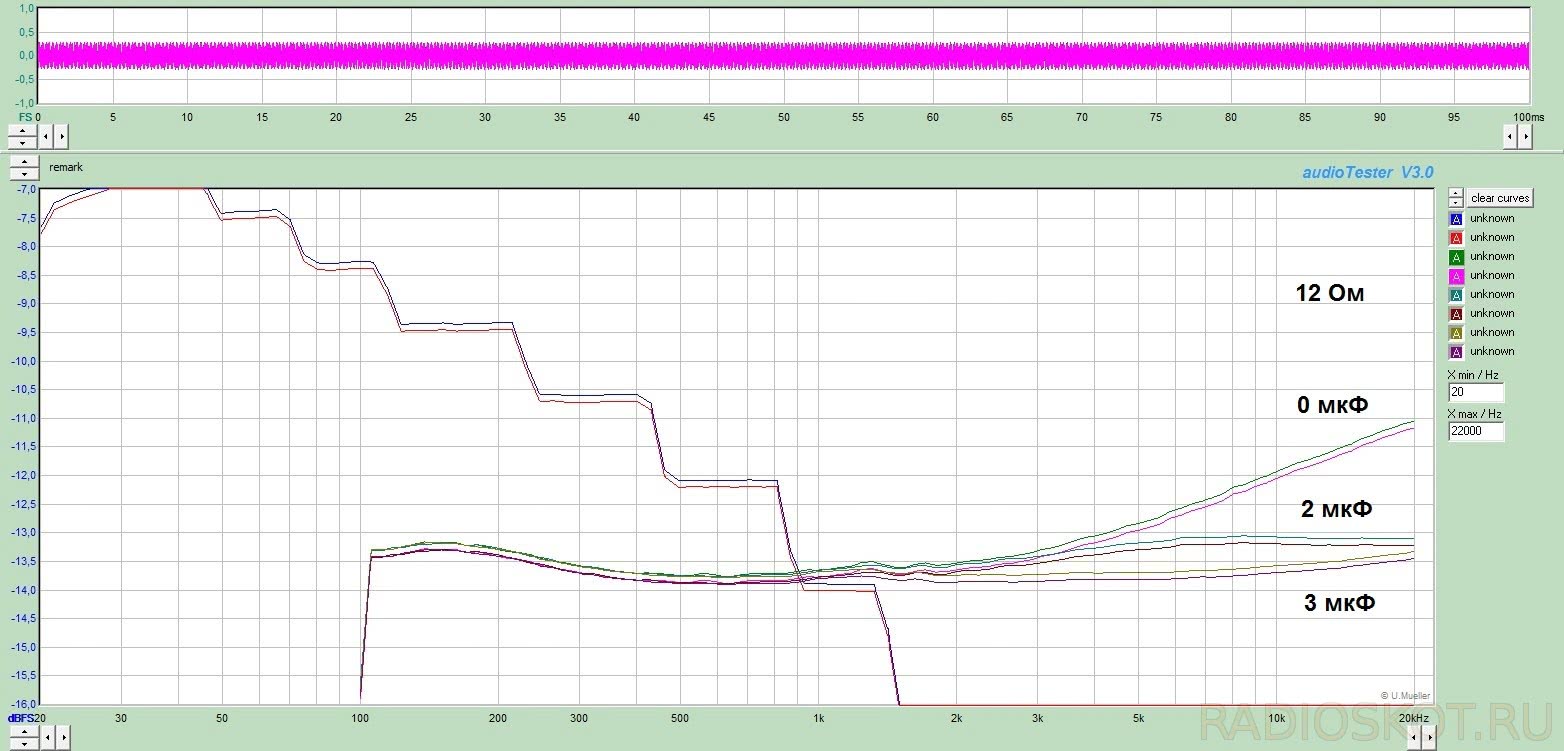Click the teal curve A marker

1456,295
